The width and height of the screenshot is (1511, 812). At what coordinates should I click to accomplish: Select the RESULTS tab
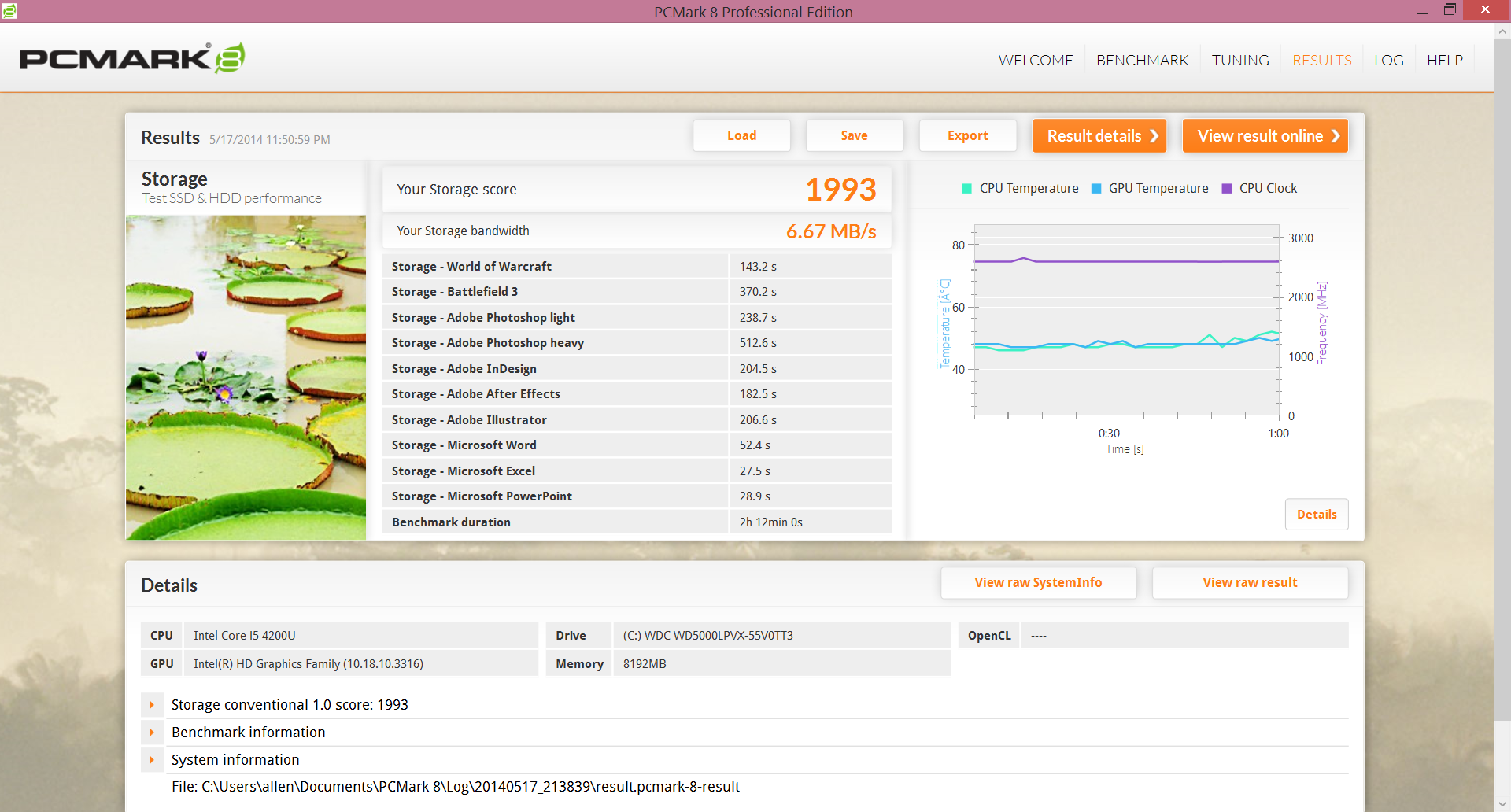pos(1321,60)
